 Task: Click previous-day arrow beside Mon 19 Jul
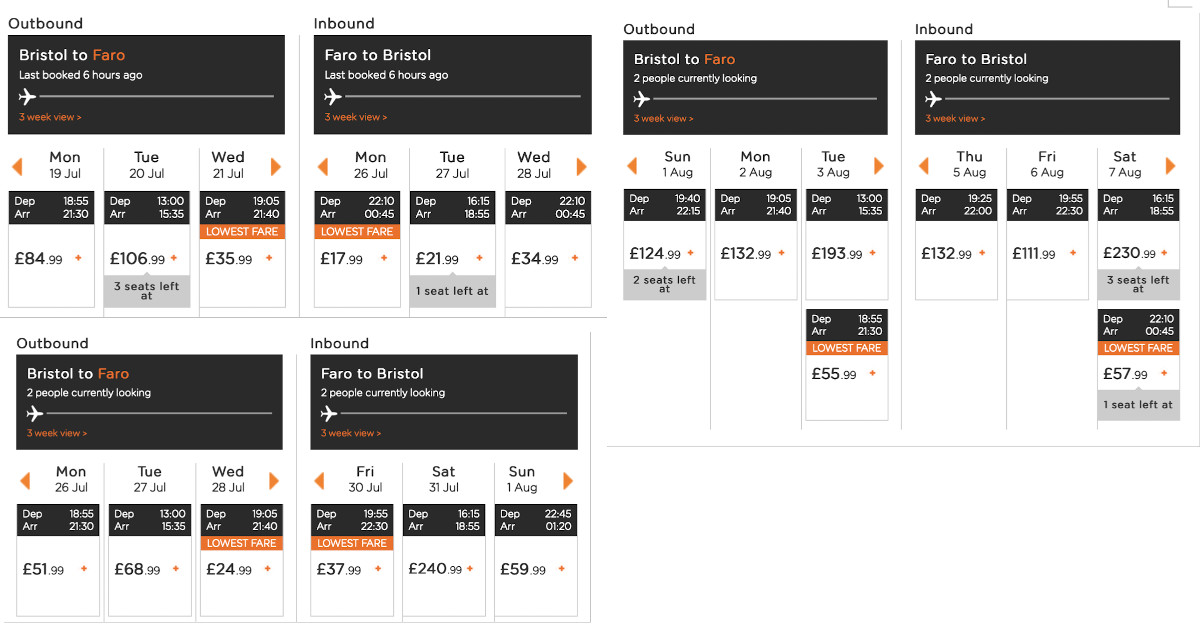(x=16, y=166)
